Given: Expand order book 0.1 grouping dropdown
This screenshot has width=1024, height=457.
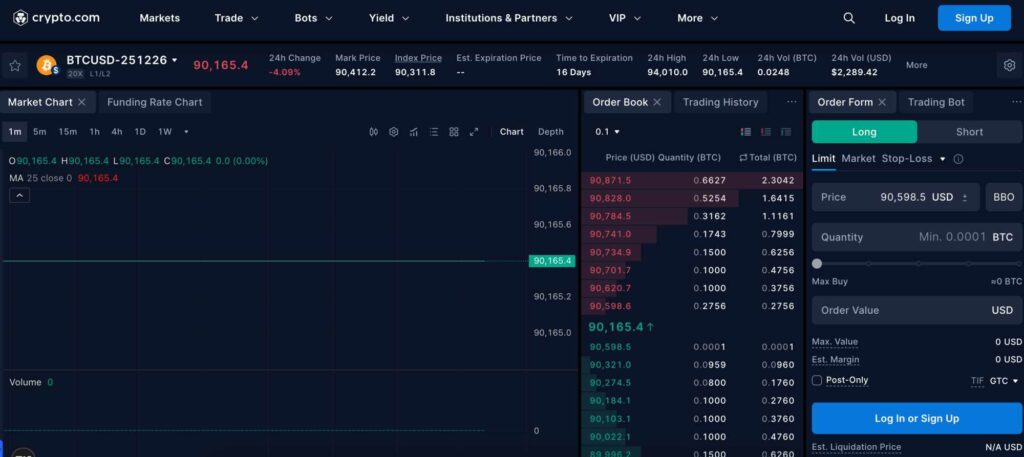Looking at the screenshot, I should point(607,132).
